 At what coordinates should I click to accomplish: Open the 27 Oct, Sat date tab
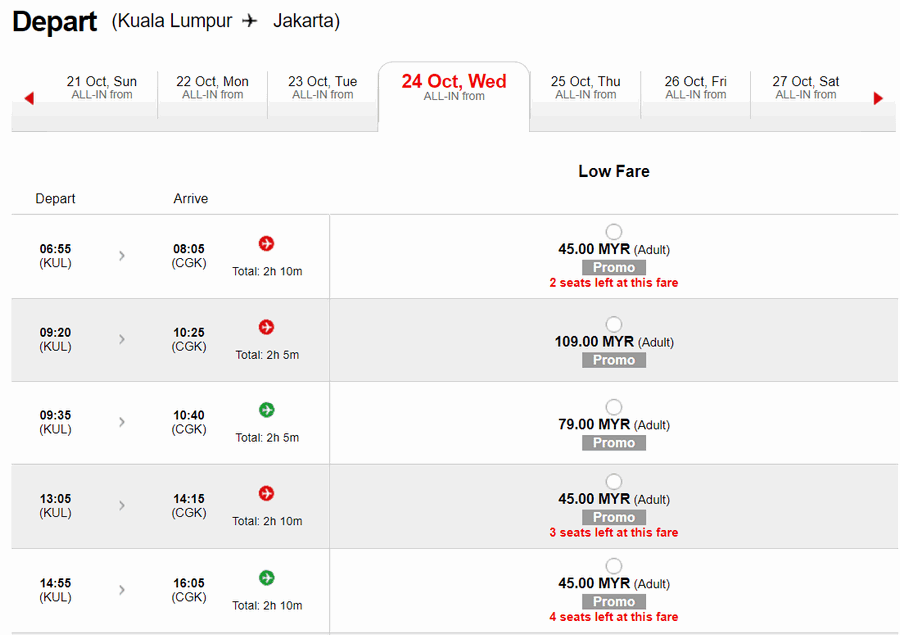(806, 88)
